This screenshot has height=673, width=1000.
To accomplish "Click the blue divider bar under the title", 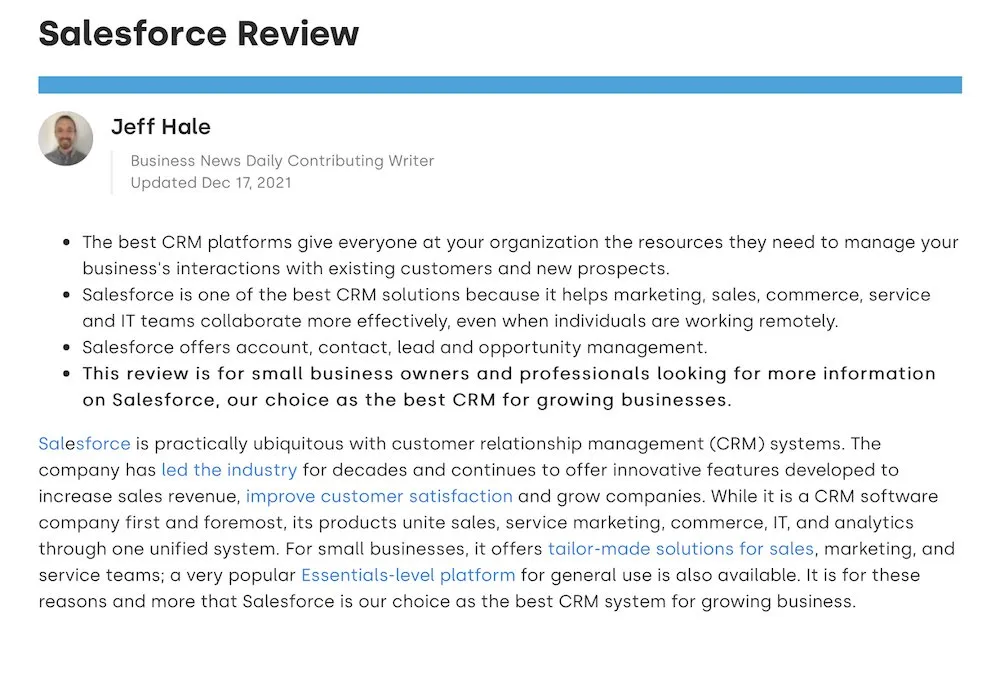I will (500, 84).
